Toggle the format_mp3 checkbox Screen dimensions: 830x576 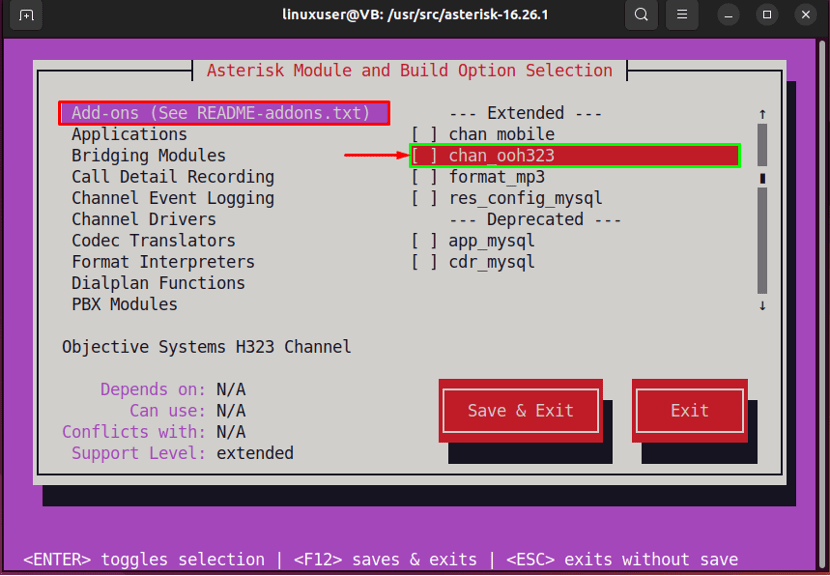tap(425, 177)
